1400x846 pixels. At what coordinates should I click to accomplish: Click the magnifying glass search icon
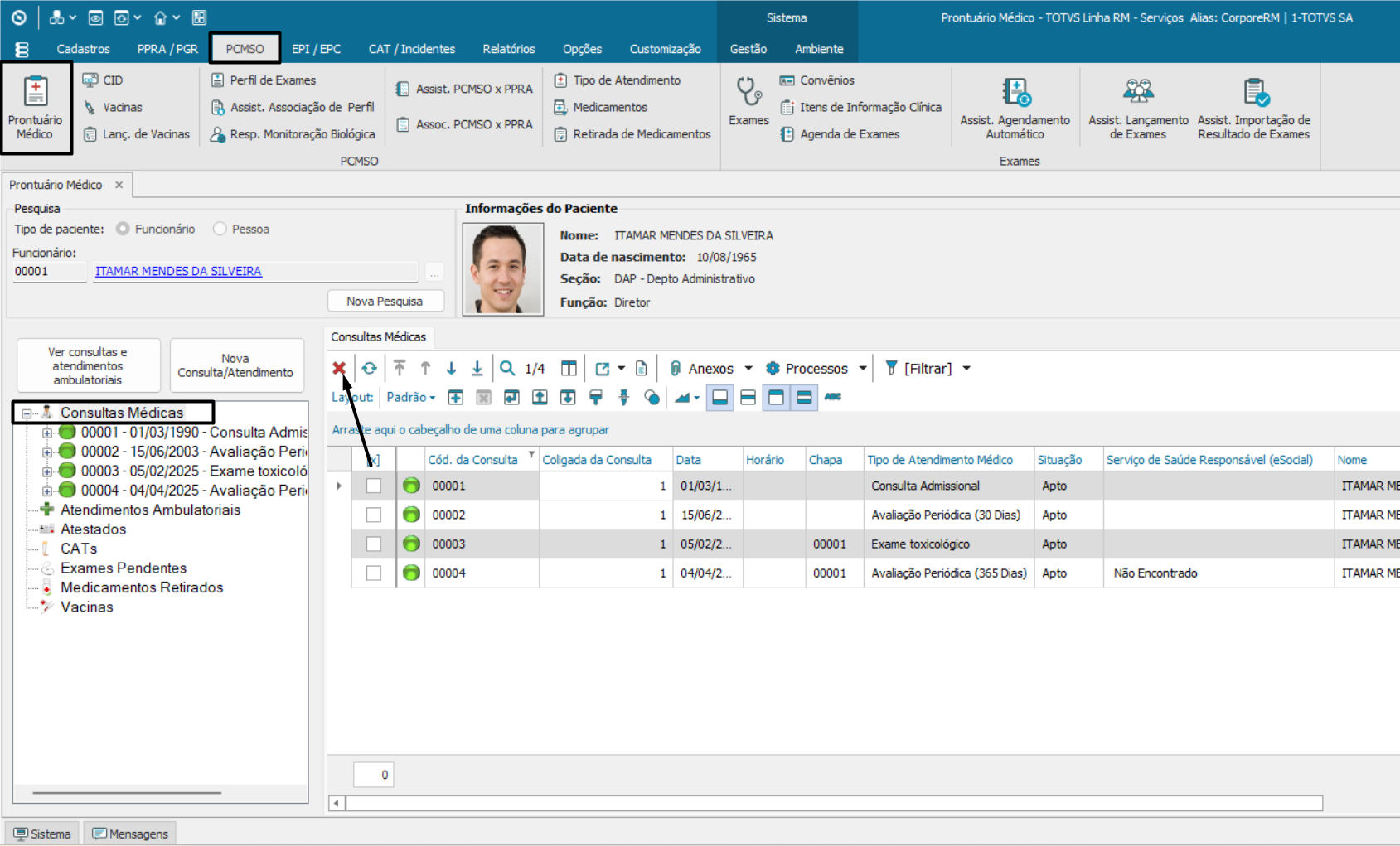[507, 368]
